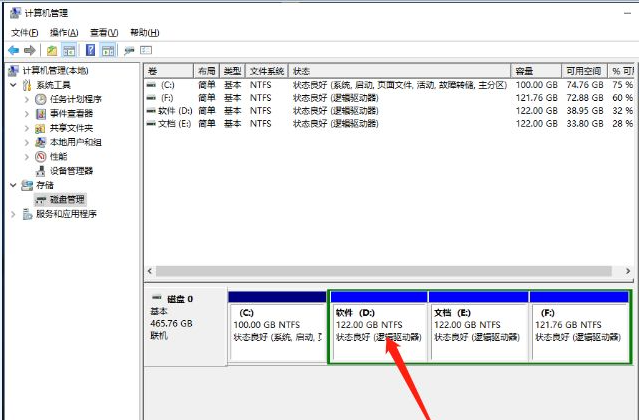Expand the 服务和应用程序 arrow

point(13,214)
